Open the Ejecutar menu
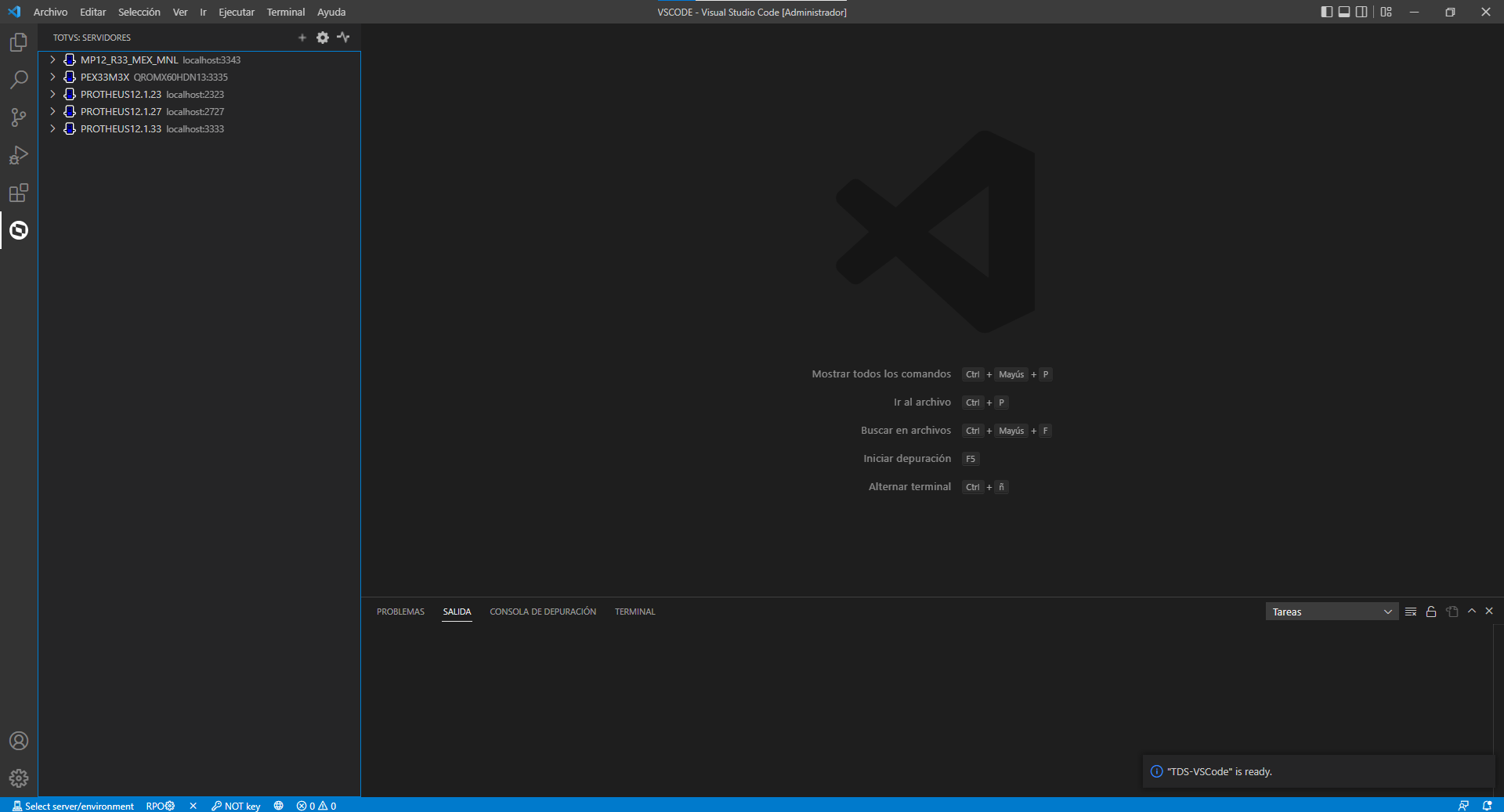This screenshot has width=1504, height=812. point(237,12)
